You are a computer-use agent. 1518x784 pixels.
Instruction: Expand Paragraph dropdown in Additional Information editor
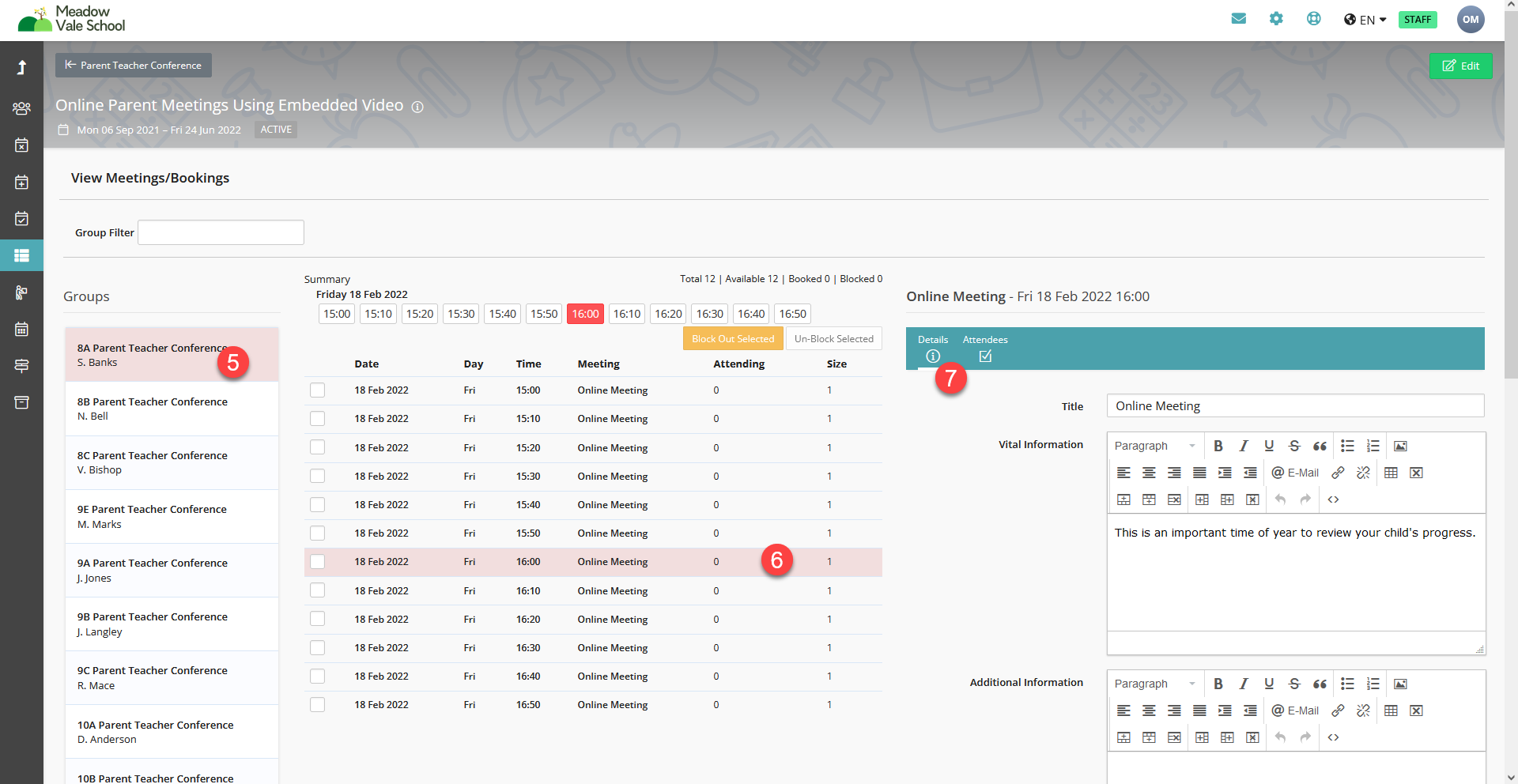1155,684
